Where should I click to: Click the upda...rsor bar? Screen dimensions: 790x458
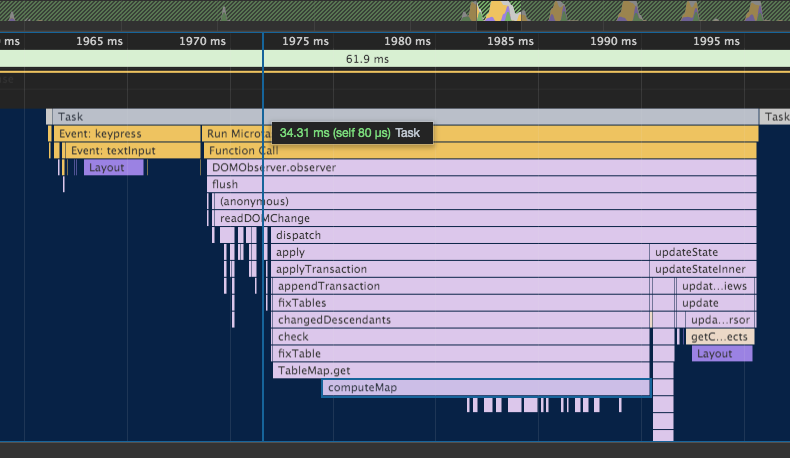[x=720, y=320]
